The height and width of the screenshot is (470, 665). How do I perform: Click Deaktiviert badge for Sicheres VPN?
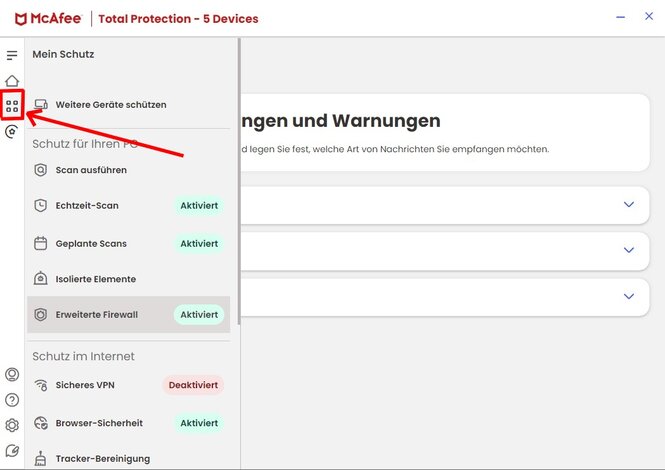click(x=193, y=385)
